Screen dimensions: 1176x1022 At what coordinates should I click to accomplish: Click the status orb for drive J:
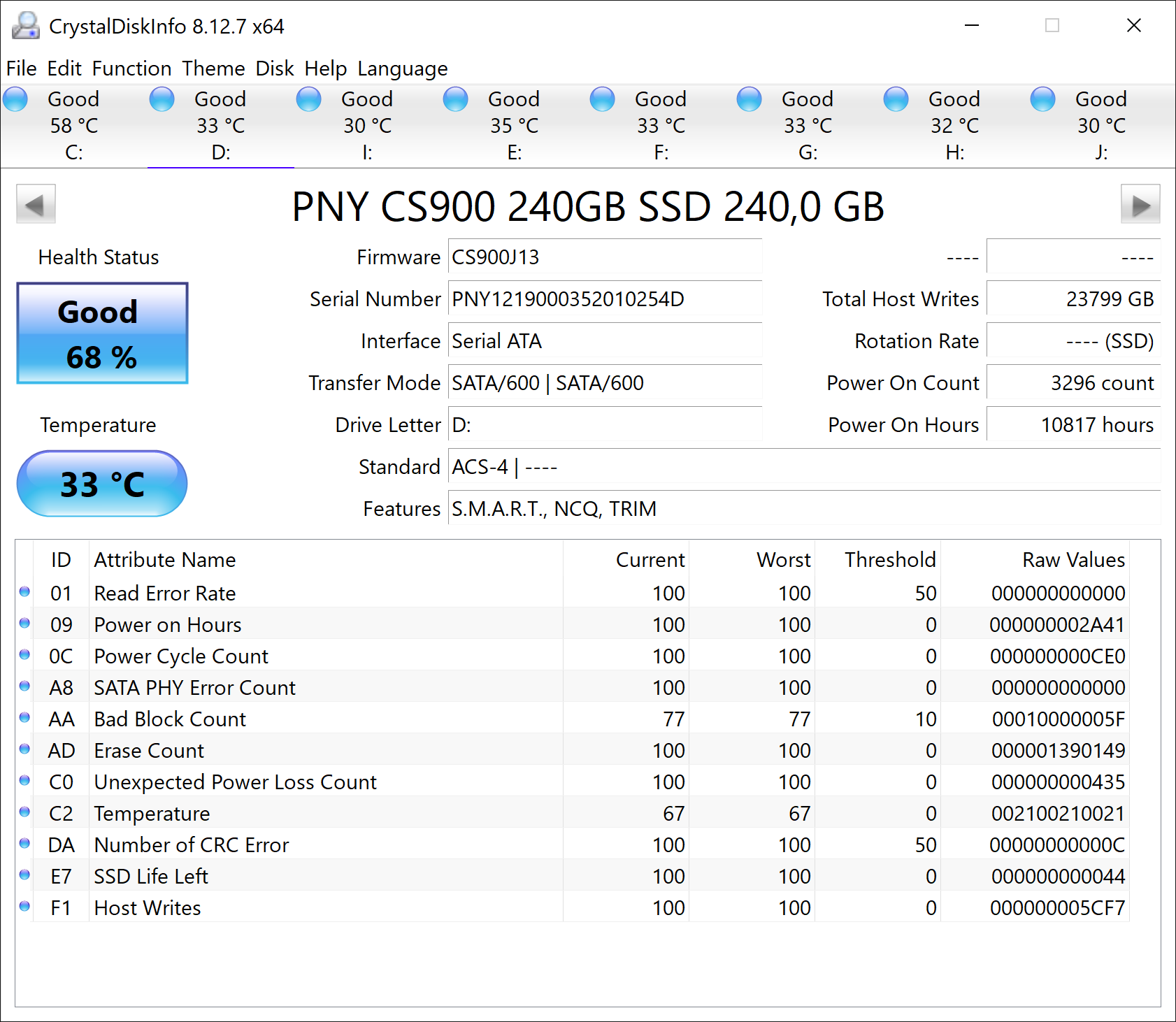coord(1043,99)
